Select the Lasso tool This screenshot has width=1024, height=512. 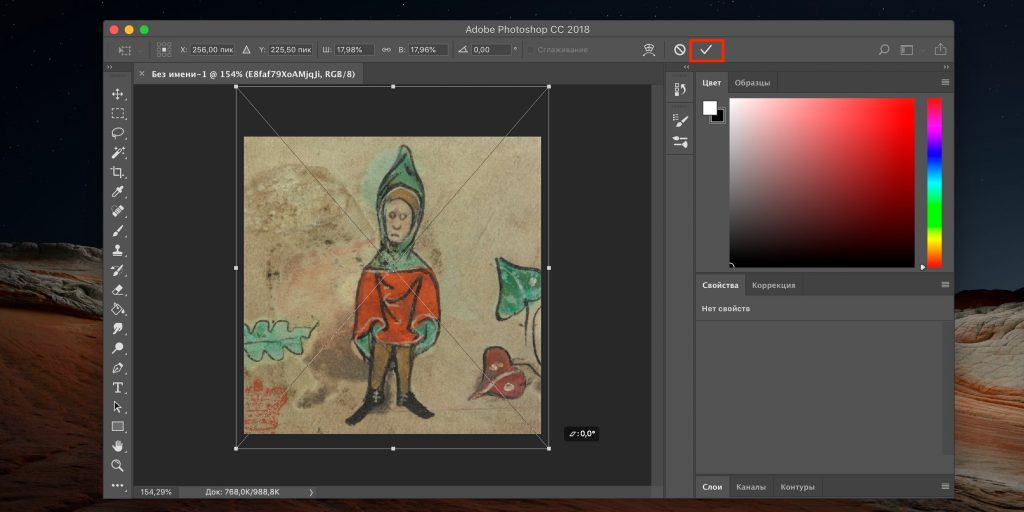coord(118,133)
